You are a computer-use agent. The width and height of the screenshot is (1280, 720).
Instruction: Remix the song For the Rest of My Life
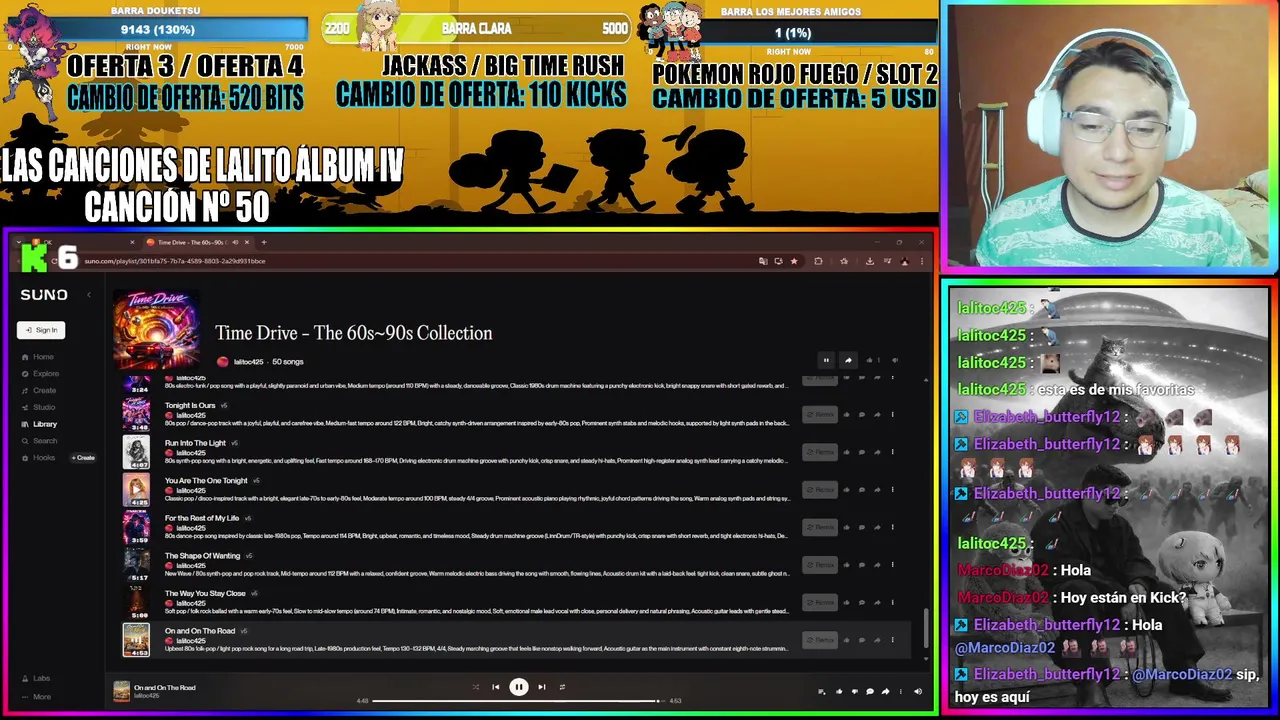point(820,527)
